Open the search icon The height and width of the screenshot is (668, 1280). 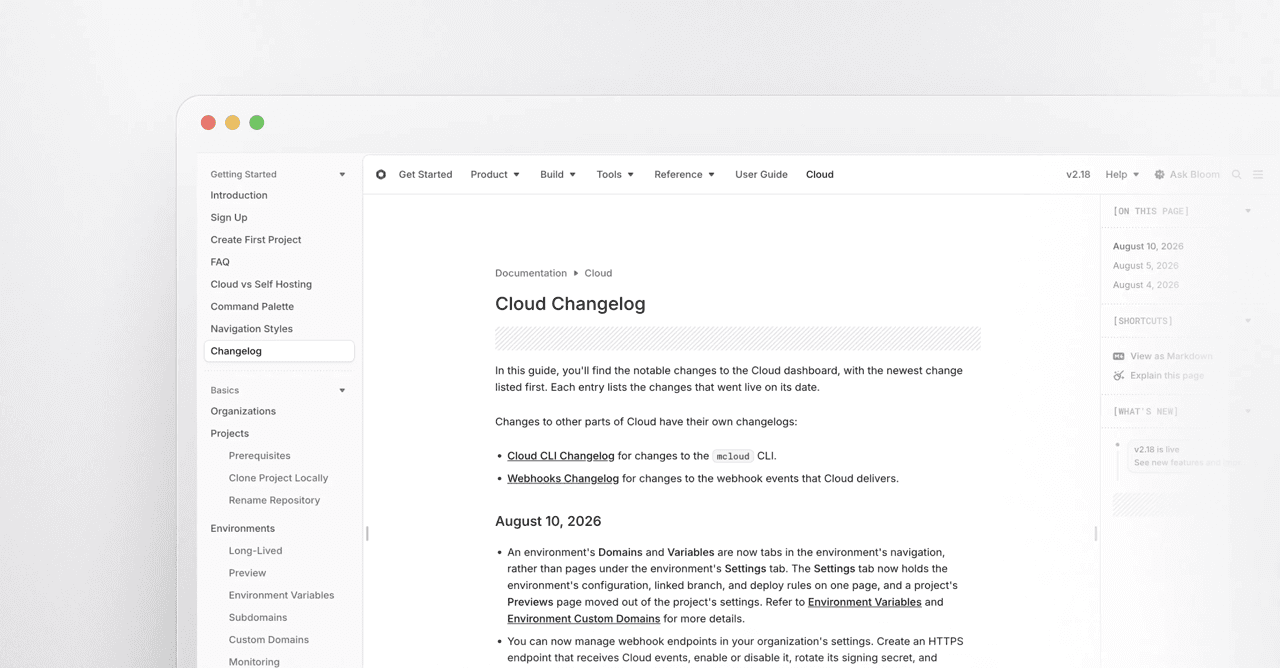[1236, 174]
